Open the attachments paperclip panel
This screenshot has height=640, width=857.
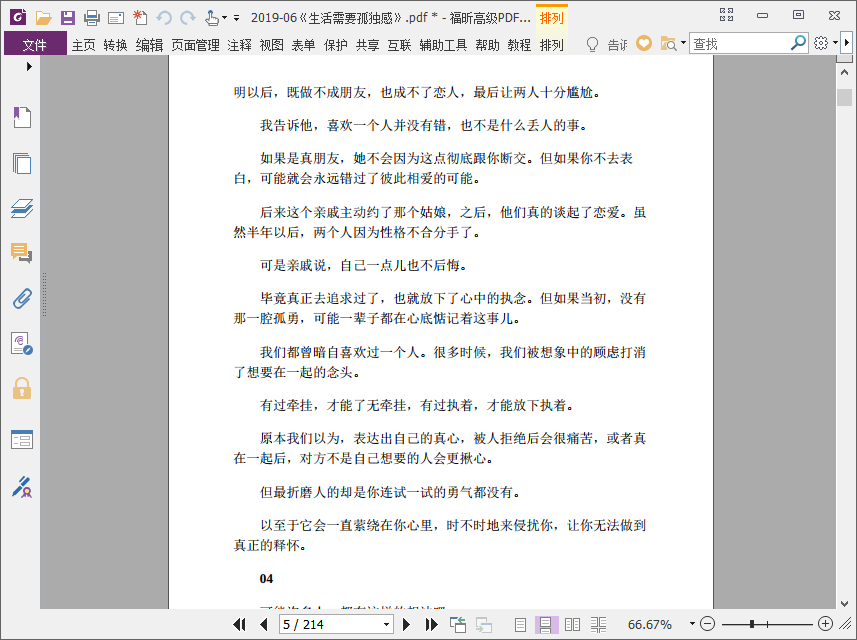[x=22, y=299]
